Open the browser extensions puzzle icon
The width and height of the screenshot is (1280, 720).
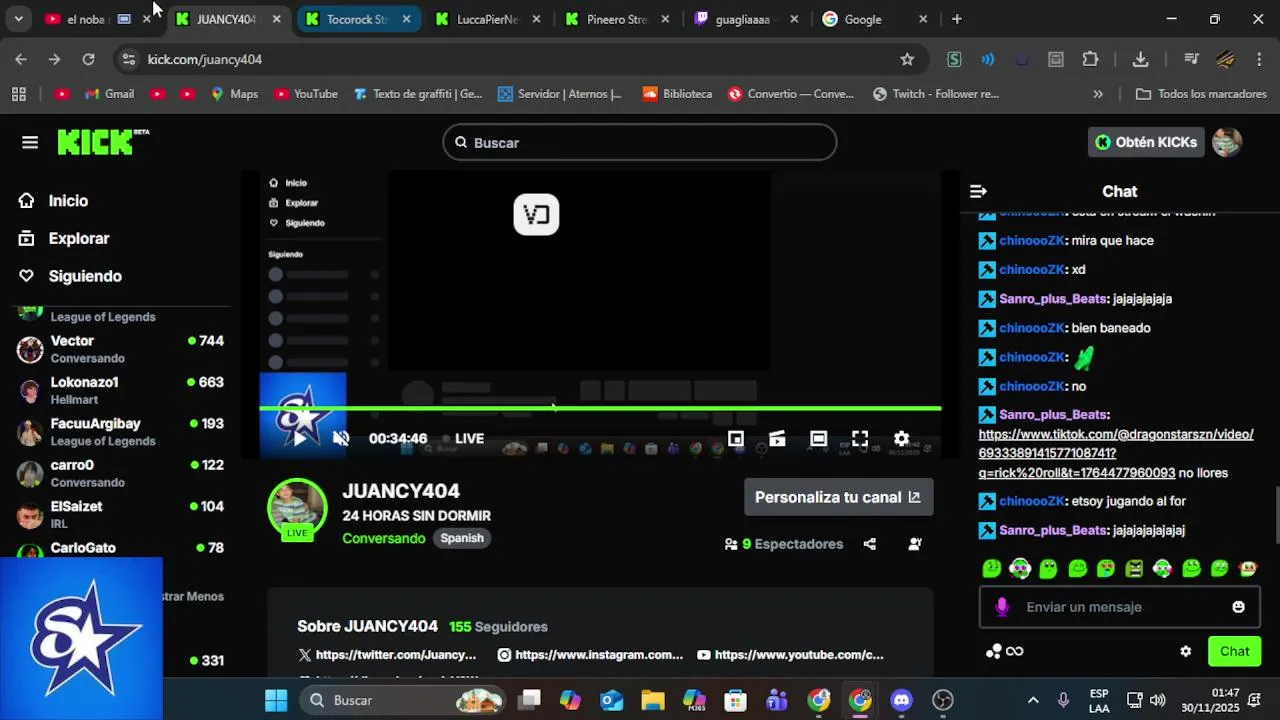(x=1090, y=59)
